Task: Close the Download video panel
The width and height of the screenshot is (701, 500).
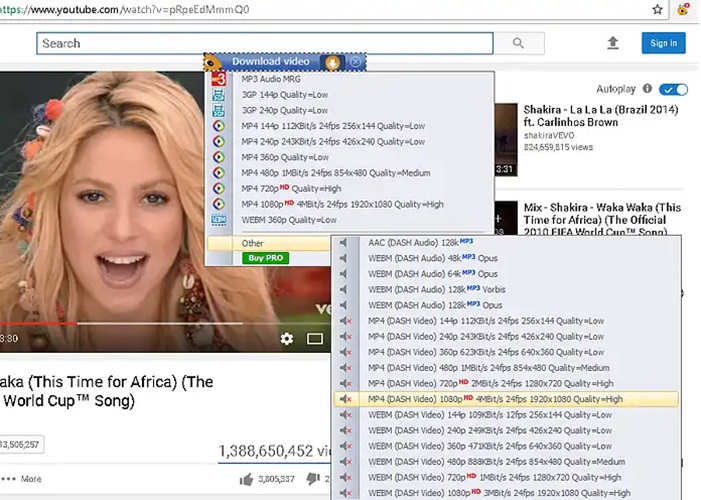Action: (357, 62)
